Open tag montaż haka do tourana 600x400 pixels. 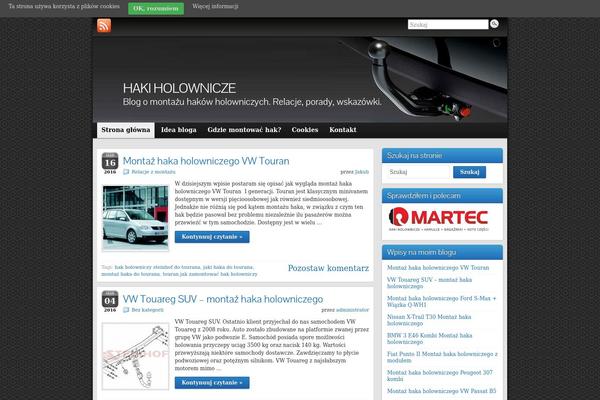(130, 274)
